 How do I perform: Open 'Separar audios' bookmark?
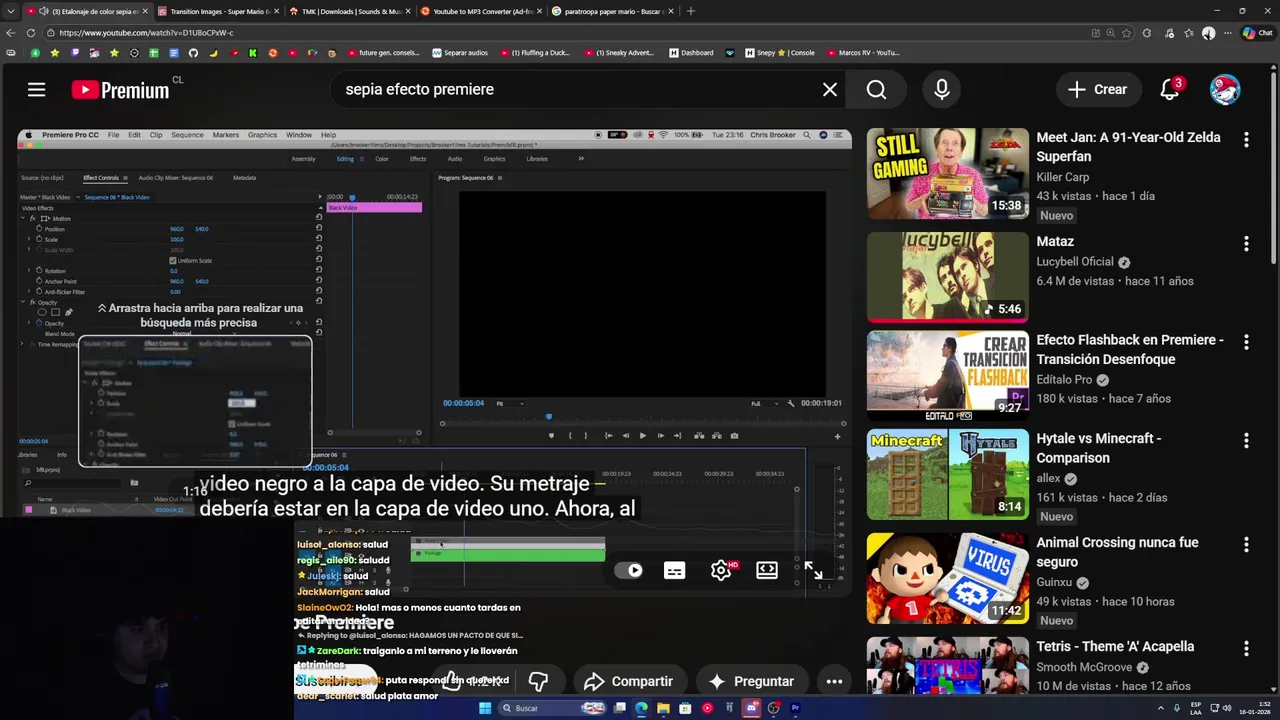(460, 53)
